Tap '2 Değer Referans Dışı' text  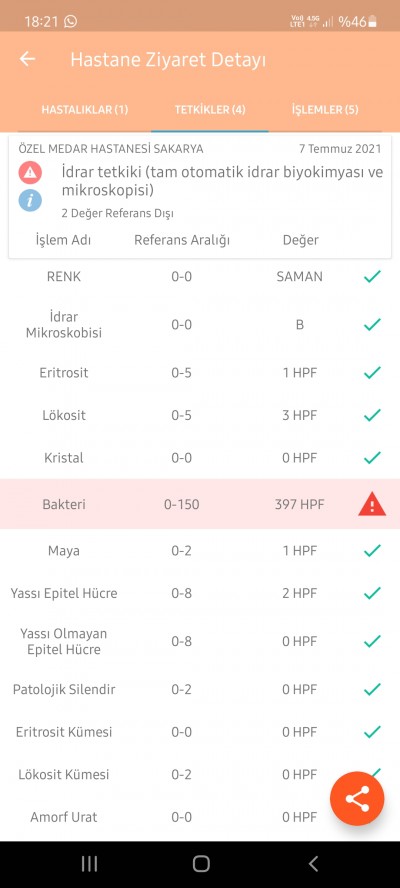click(x=117, y=214)
